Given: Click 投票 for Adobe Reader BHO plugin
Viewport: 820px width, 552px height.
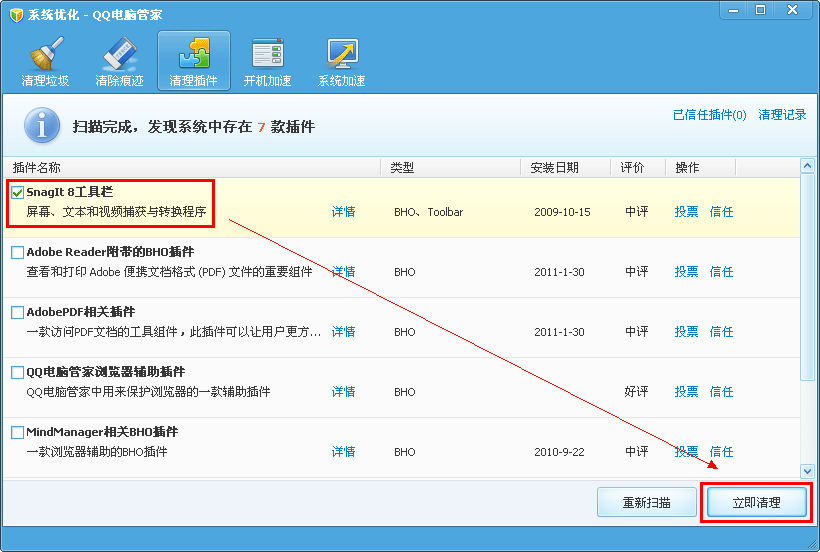Looking at the screenshot, I should coord(686,272).
